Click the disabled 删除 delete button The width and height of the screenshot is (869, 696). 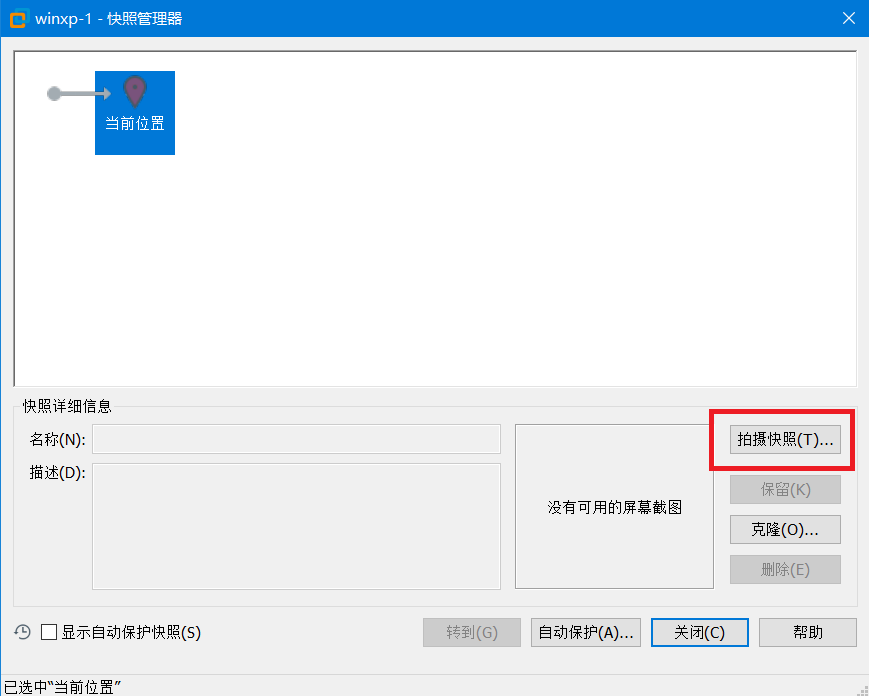[785, 569]
